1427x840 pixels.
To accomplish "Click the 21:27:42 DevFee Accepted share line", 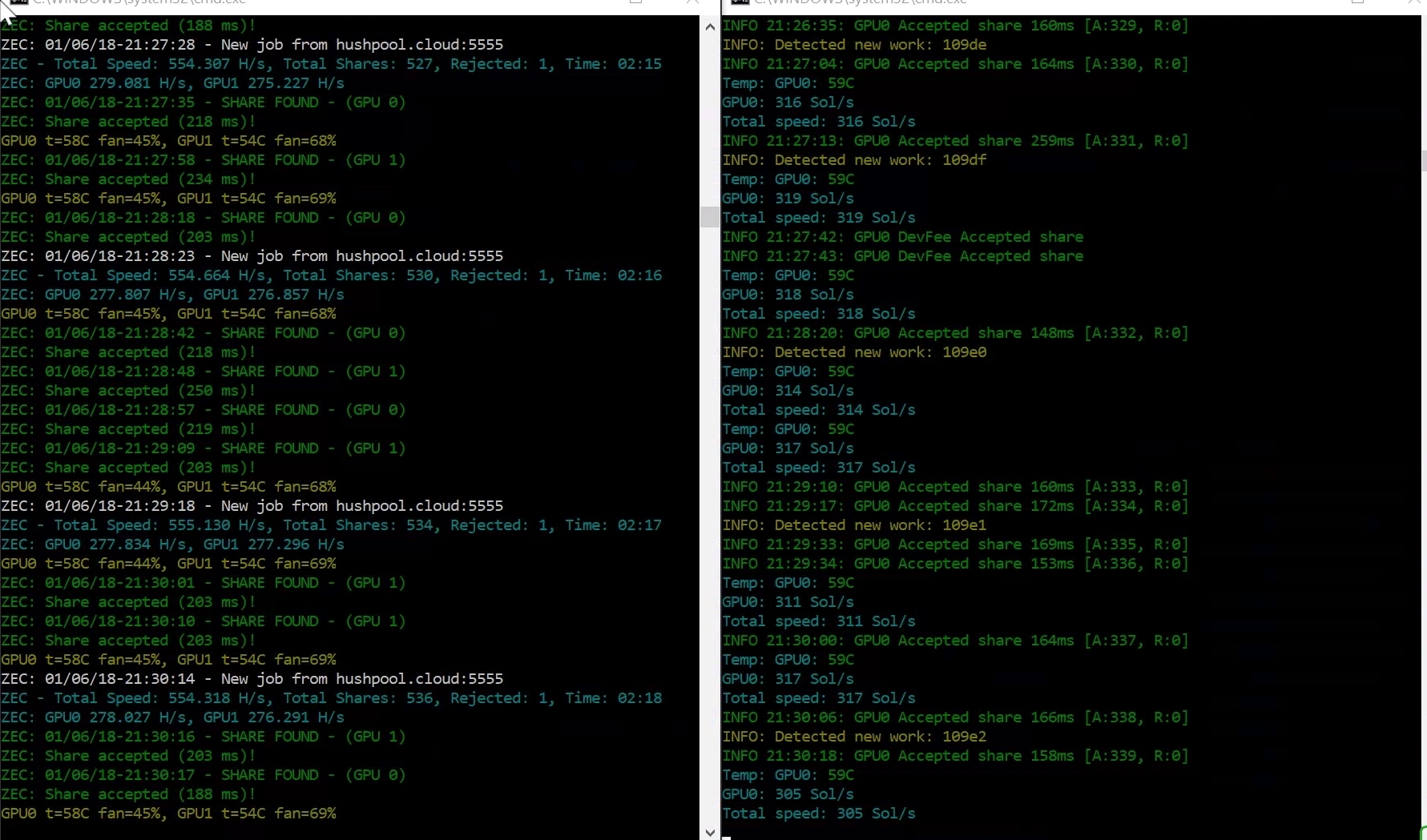I will [903, 237].
